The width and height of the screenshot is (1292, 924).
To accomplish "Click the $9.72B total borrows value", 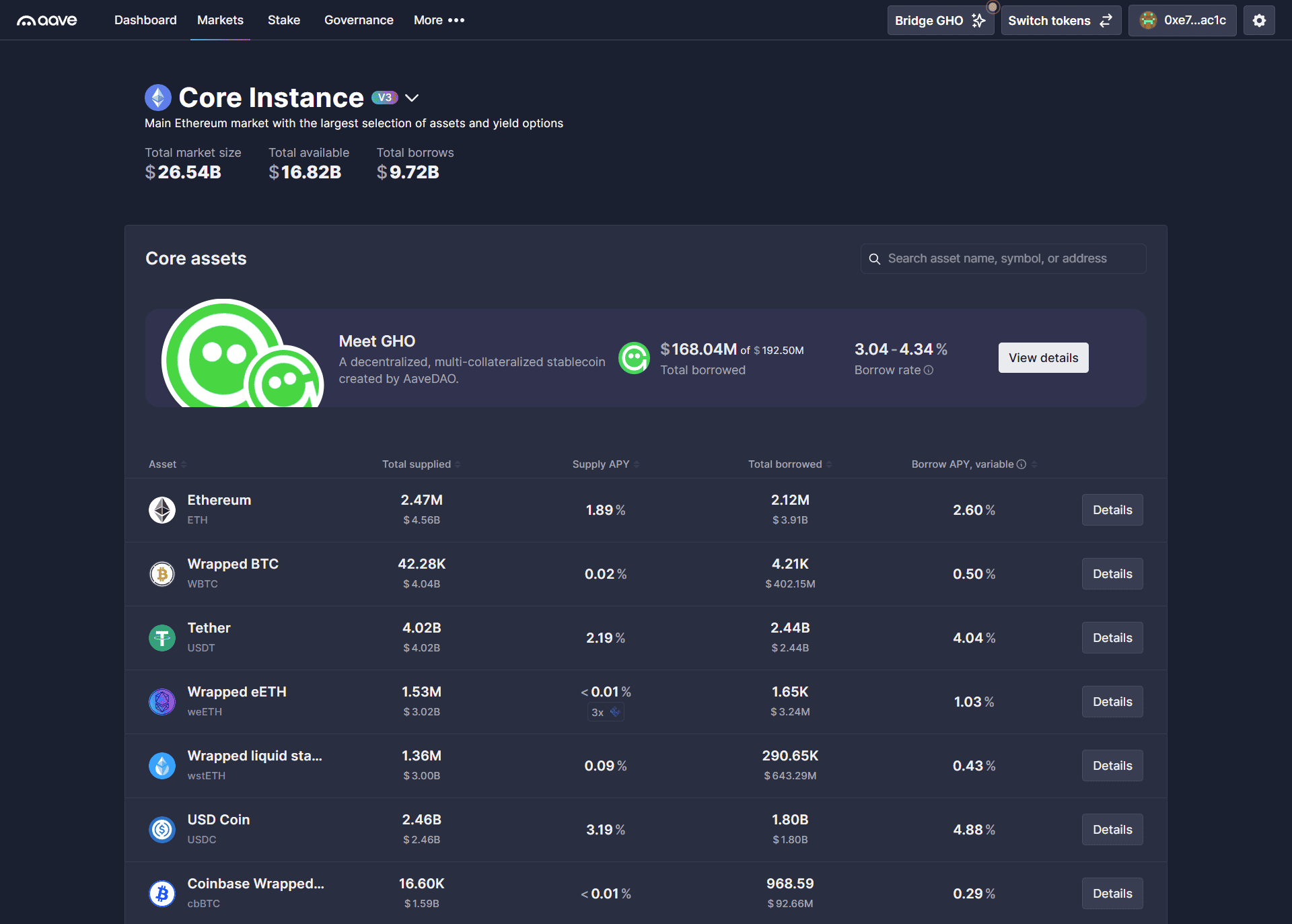I will tap(408, 172).
